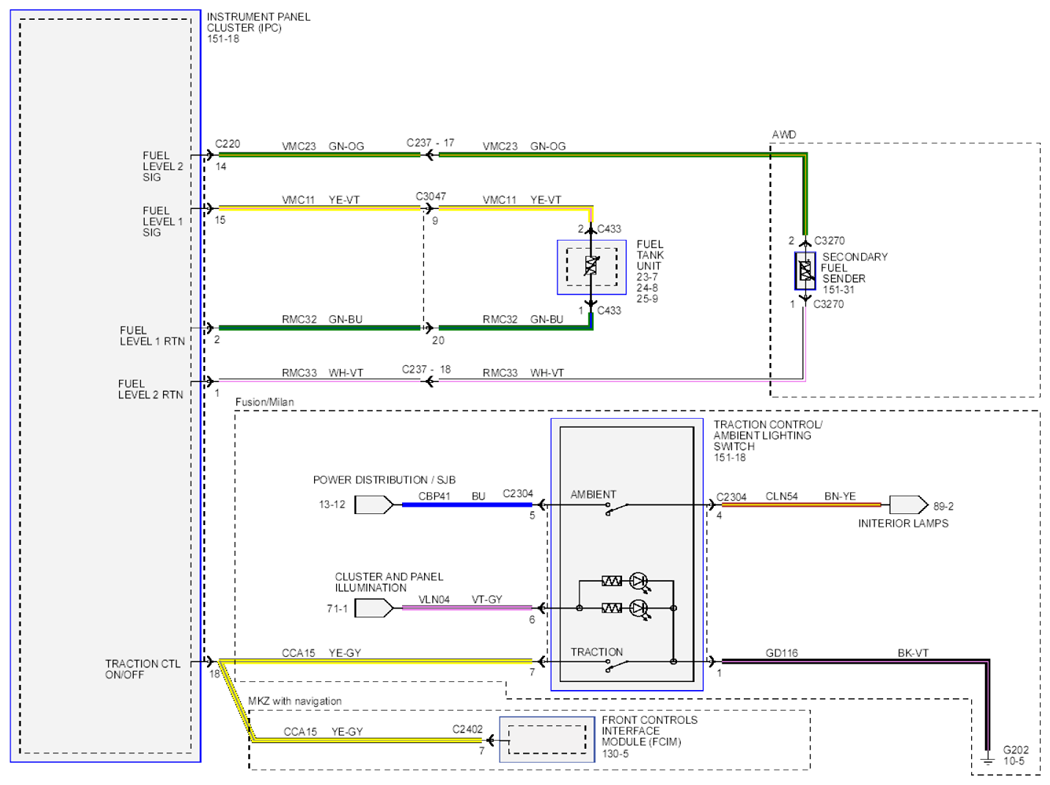
Task: Click the lower resistor symbol beside the LEDs
Action: [611, 608]
